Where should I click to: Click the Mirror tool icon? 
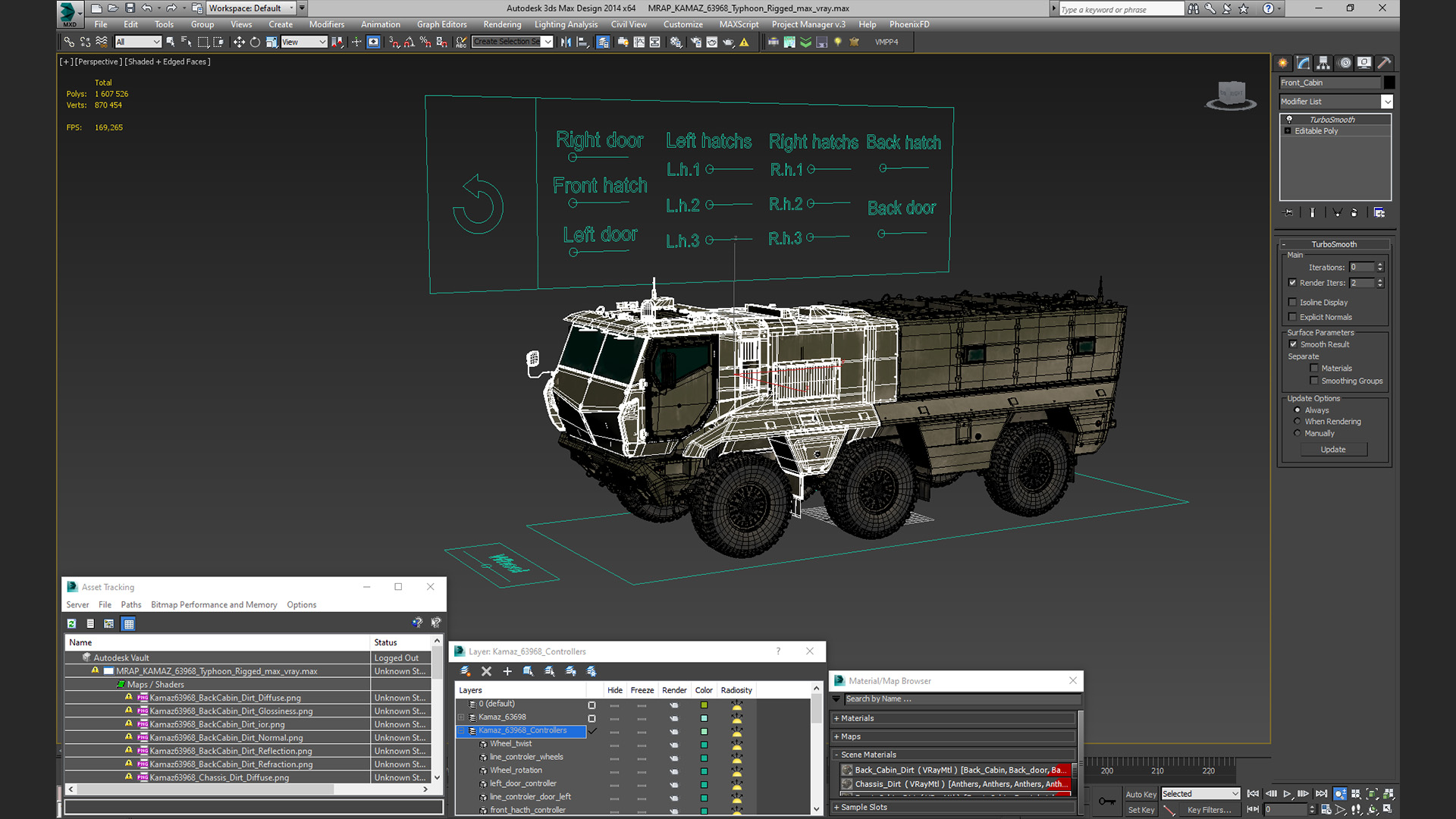(566, 42)
